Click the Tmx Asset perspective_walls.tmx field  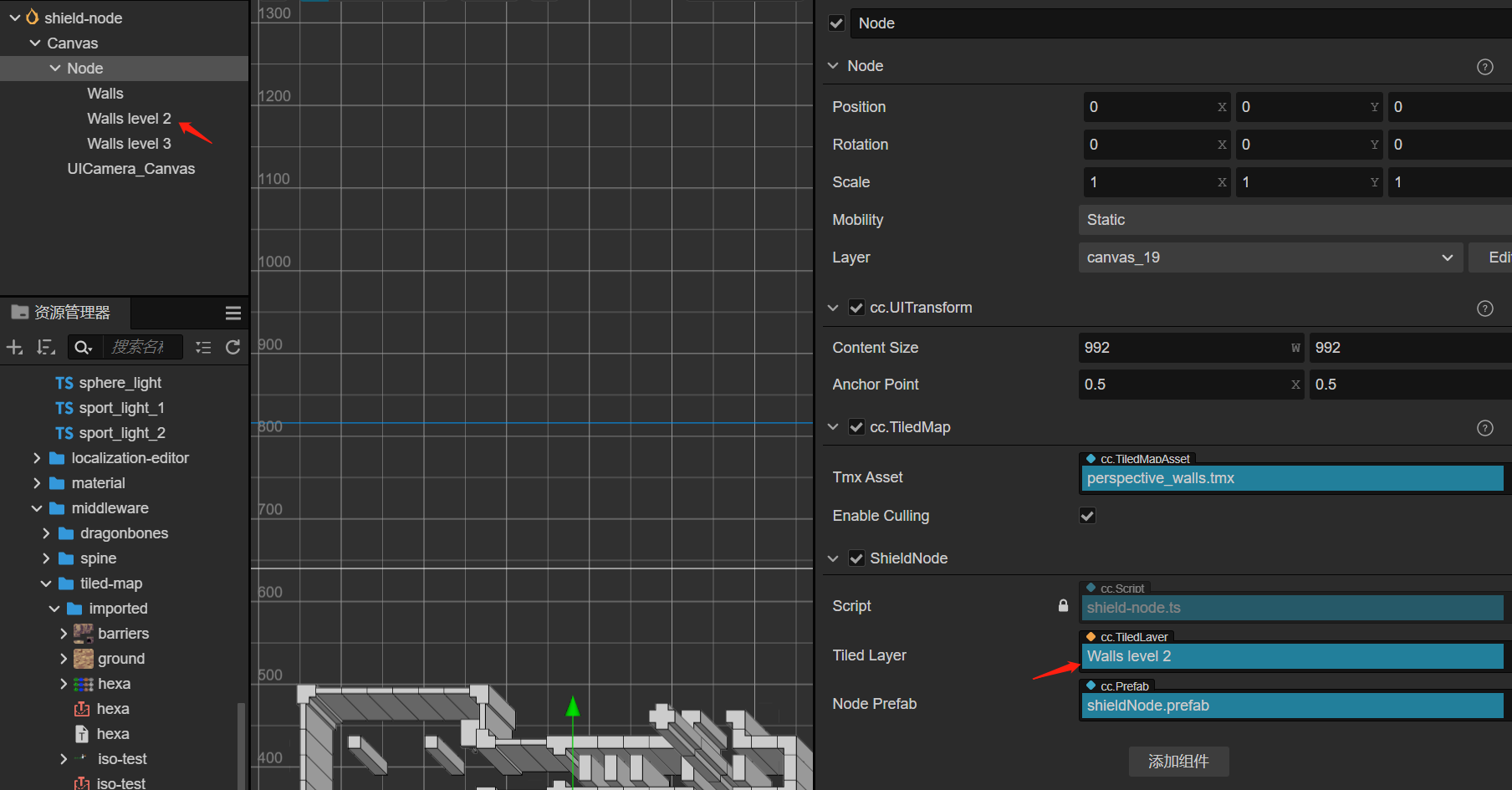pos(1293,478)
